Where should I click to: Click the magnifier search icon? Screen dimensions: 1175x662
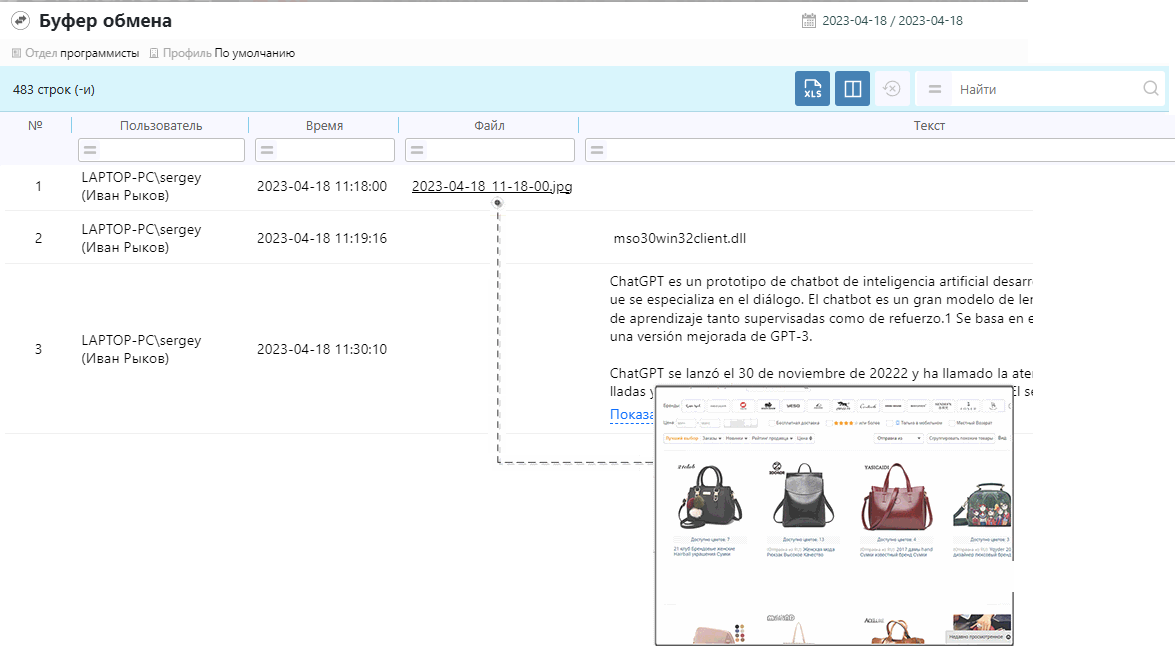1150,89
